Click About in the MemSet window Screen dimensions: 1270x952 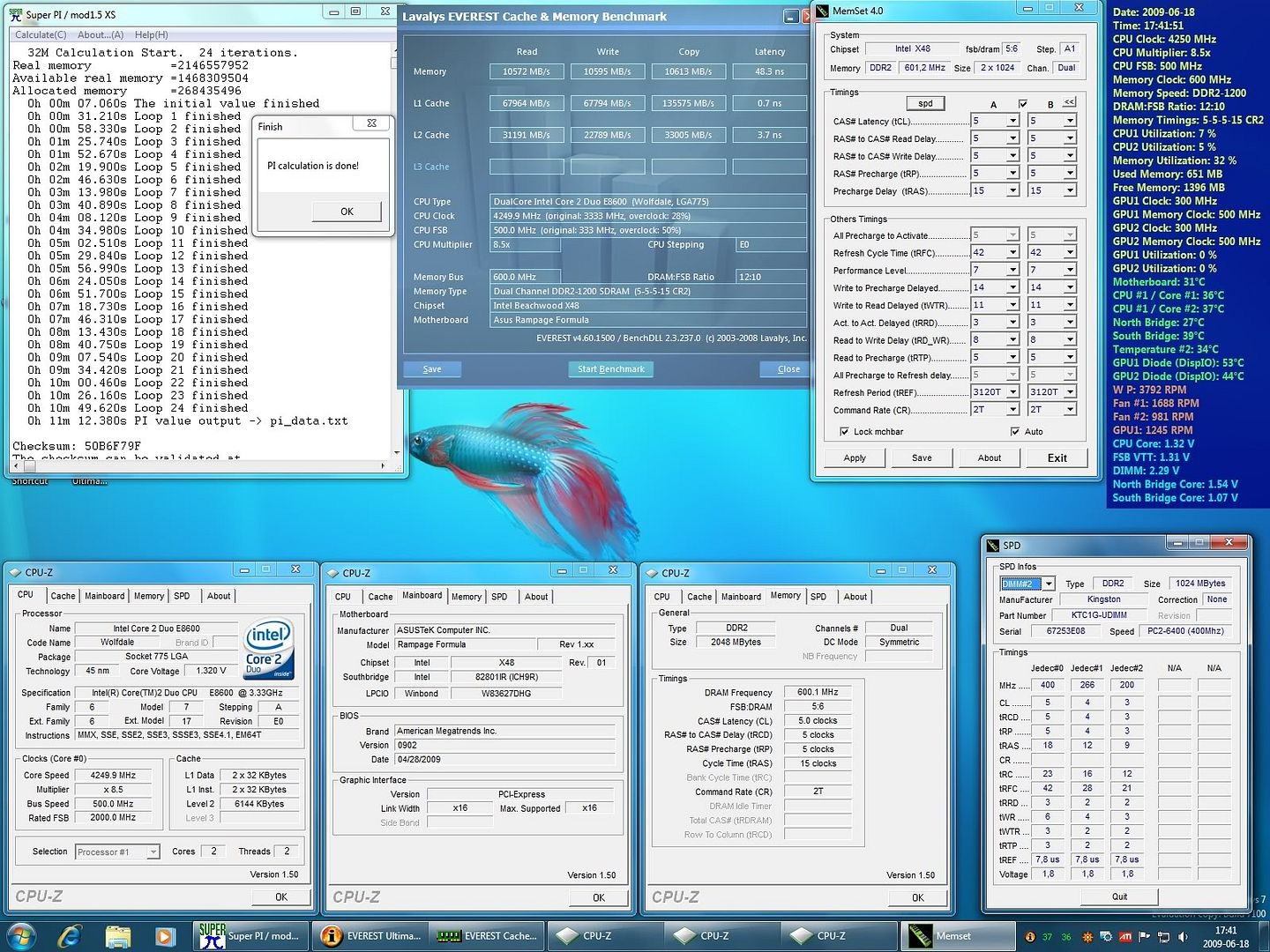pos(990,458)
